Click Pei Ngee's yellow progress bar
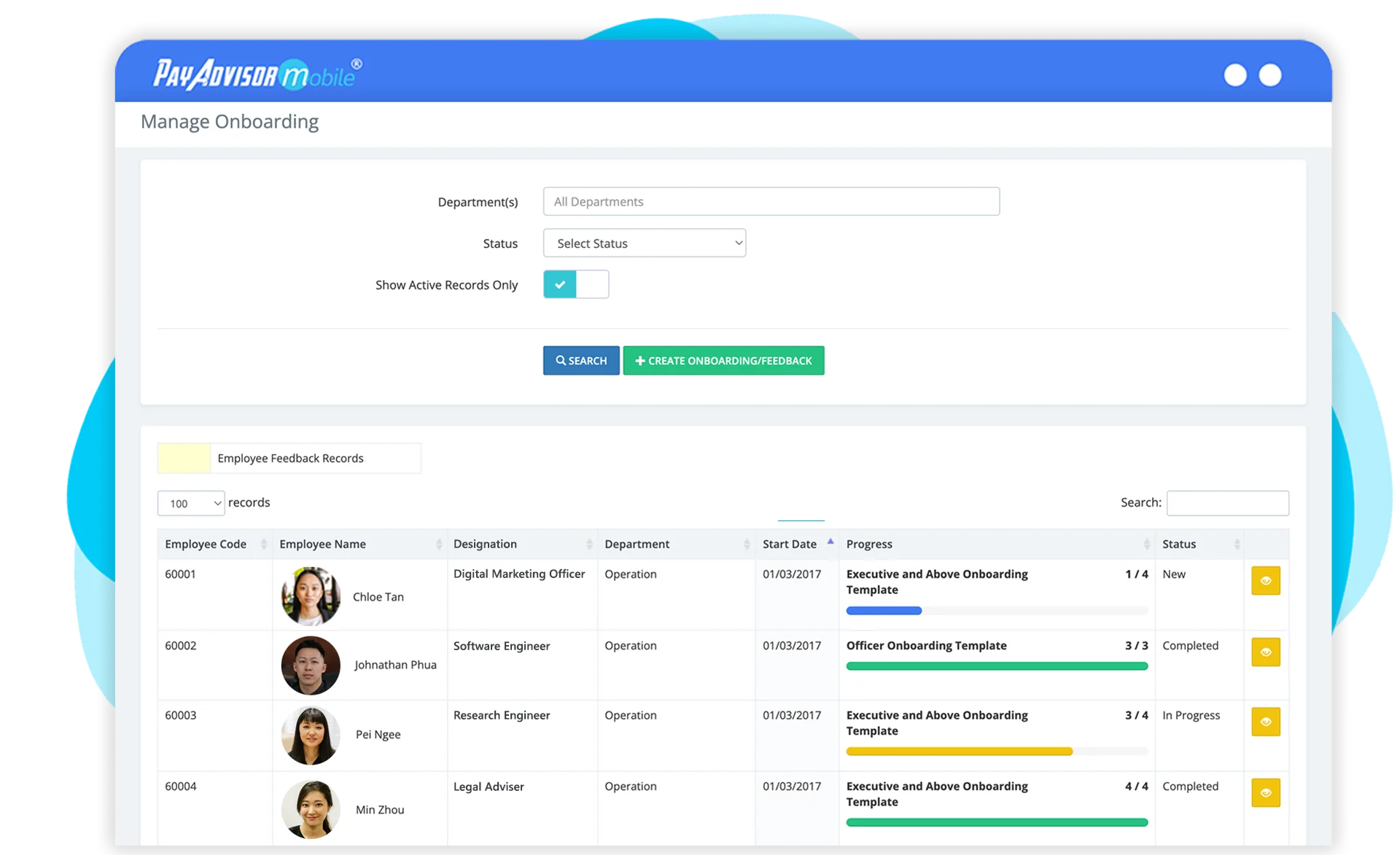The image size is (1400, 855). click(x=958, y=751)
